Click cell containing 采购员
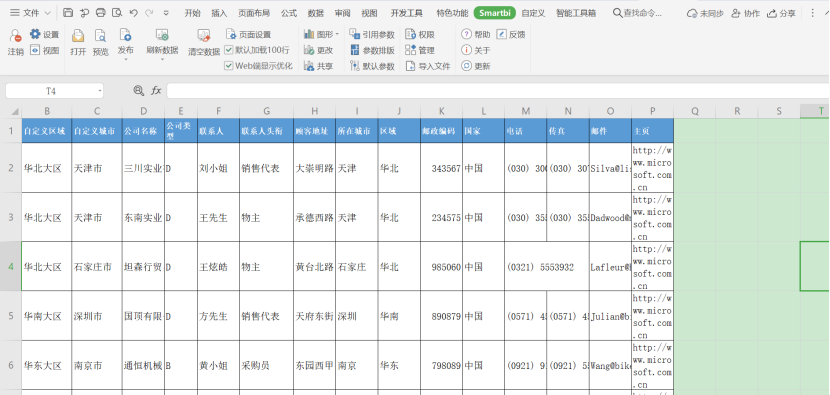This screenshot has height=395, width=830. pos(266,365)
